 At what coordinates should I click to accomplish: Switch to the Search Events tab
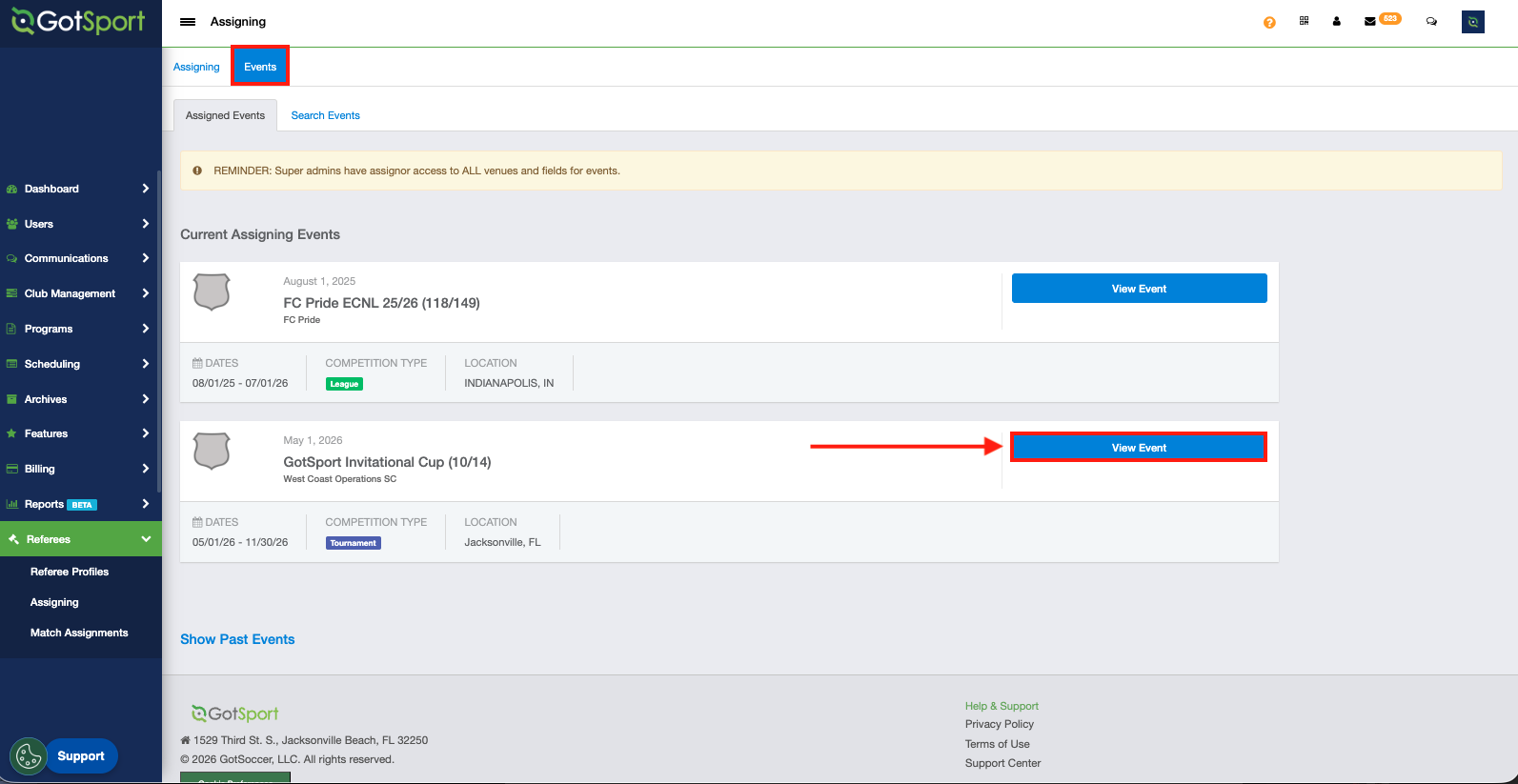pos(325,115)
